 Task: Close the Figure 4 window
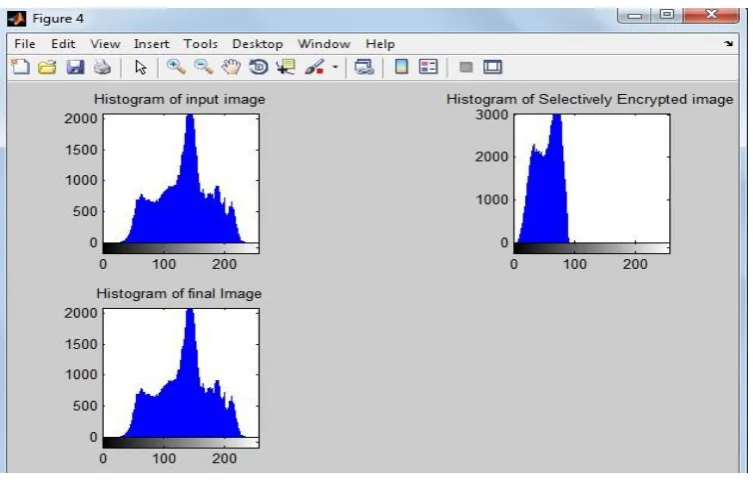tap(711, 15)
